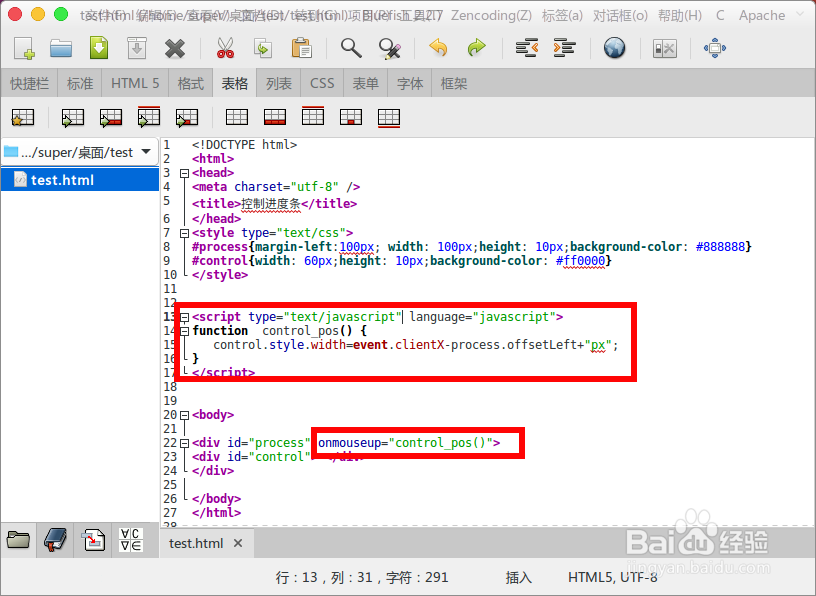
Task: Preview page in browser globe icon
Action: point(615,48)
